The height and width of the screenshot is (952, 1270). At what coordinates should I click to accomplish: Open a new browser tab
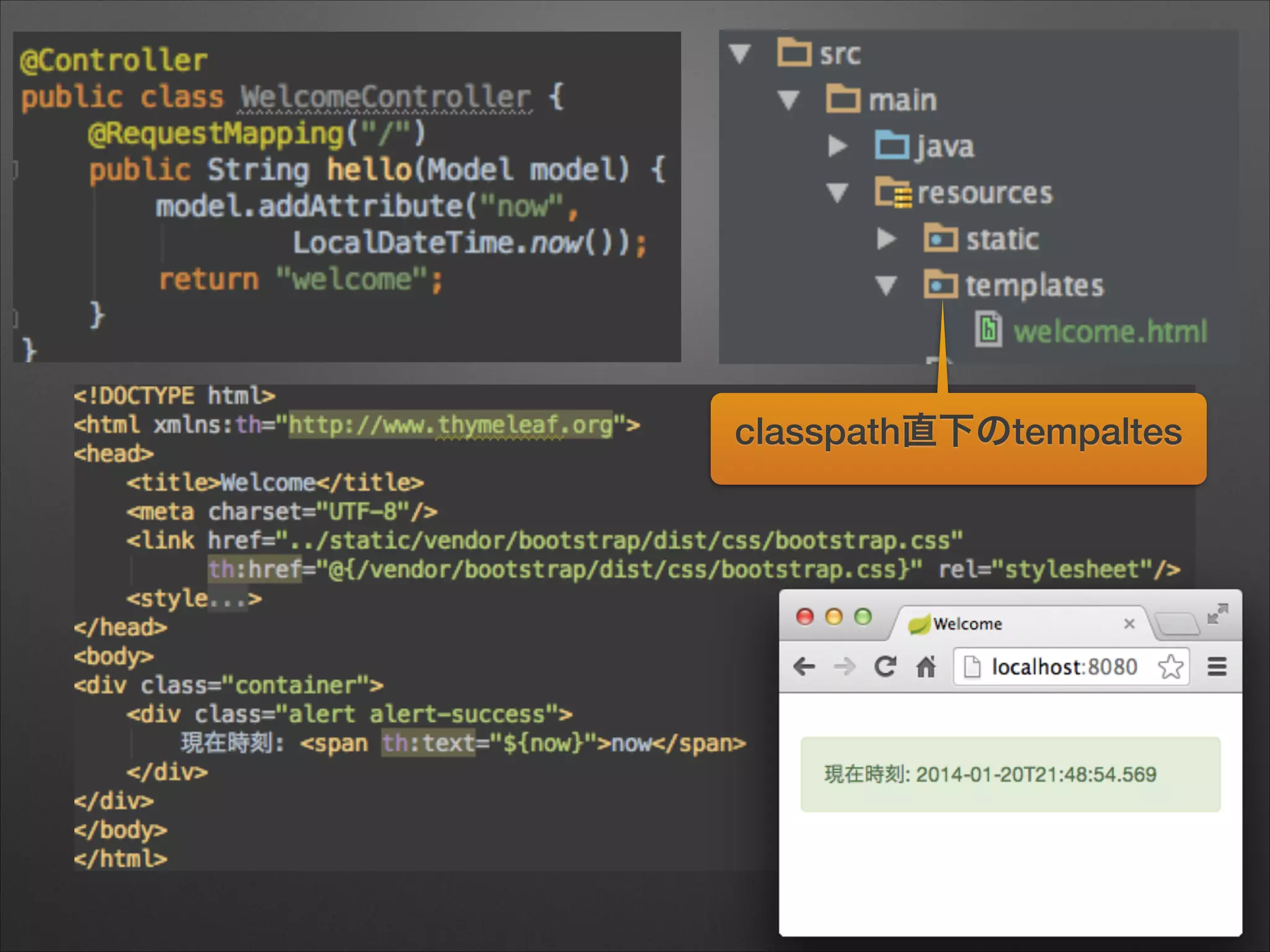[1177, 624]
